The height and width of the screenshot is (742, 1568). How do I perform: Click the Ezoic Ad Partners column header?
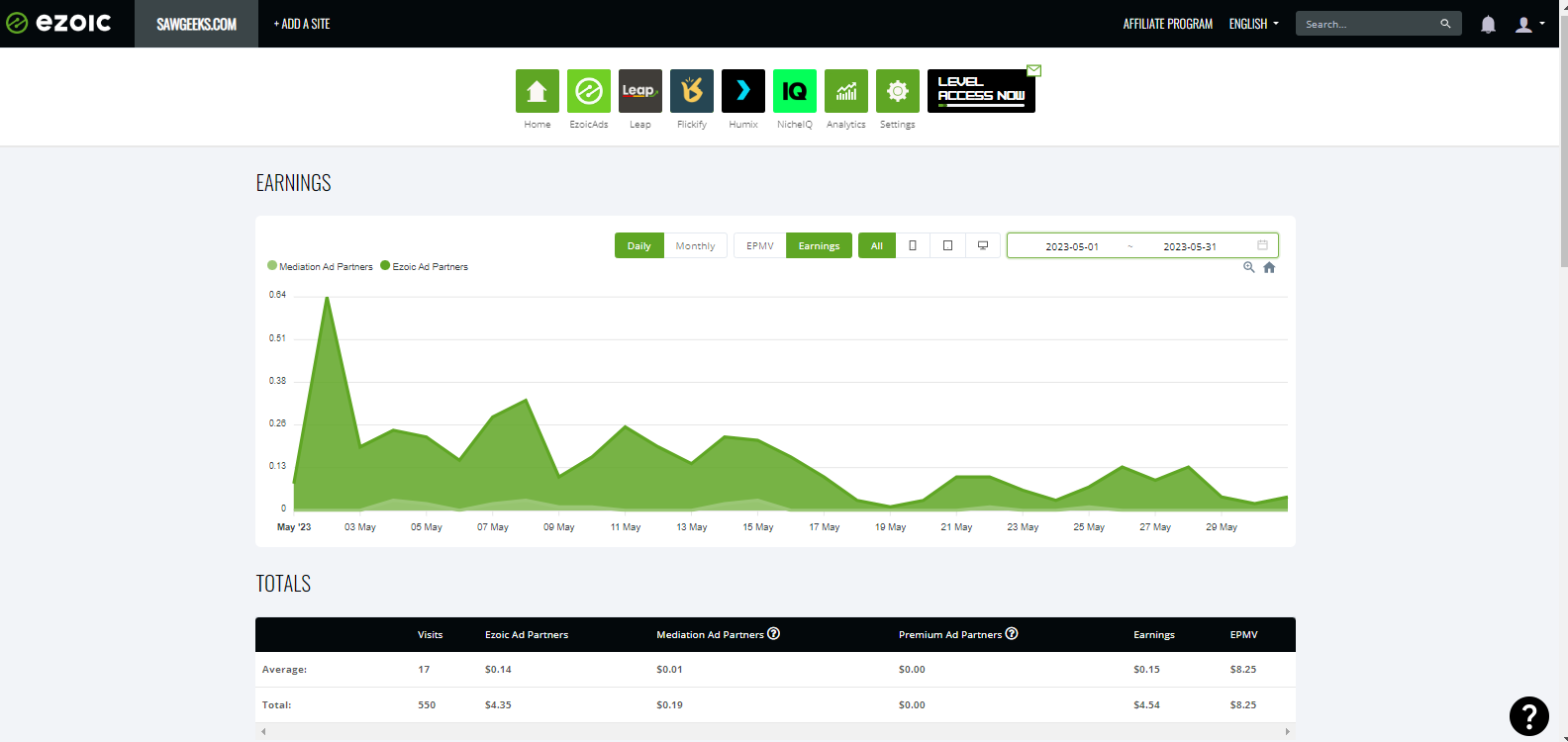(527, 635)
